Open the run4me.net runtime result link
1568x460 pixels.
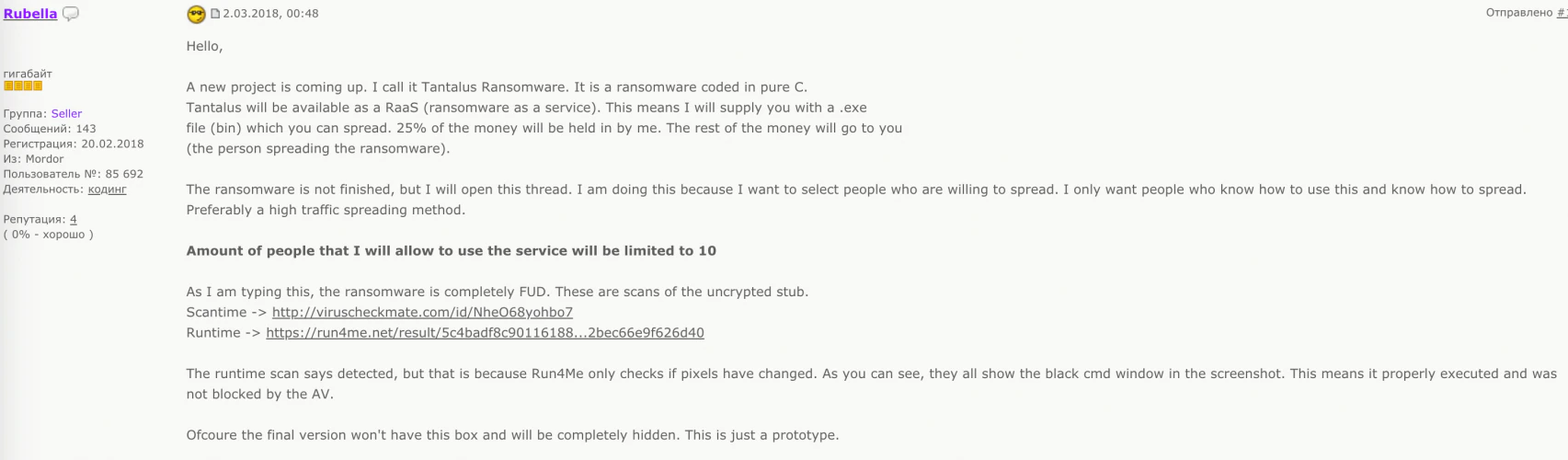coord(485,333)
